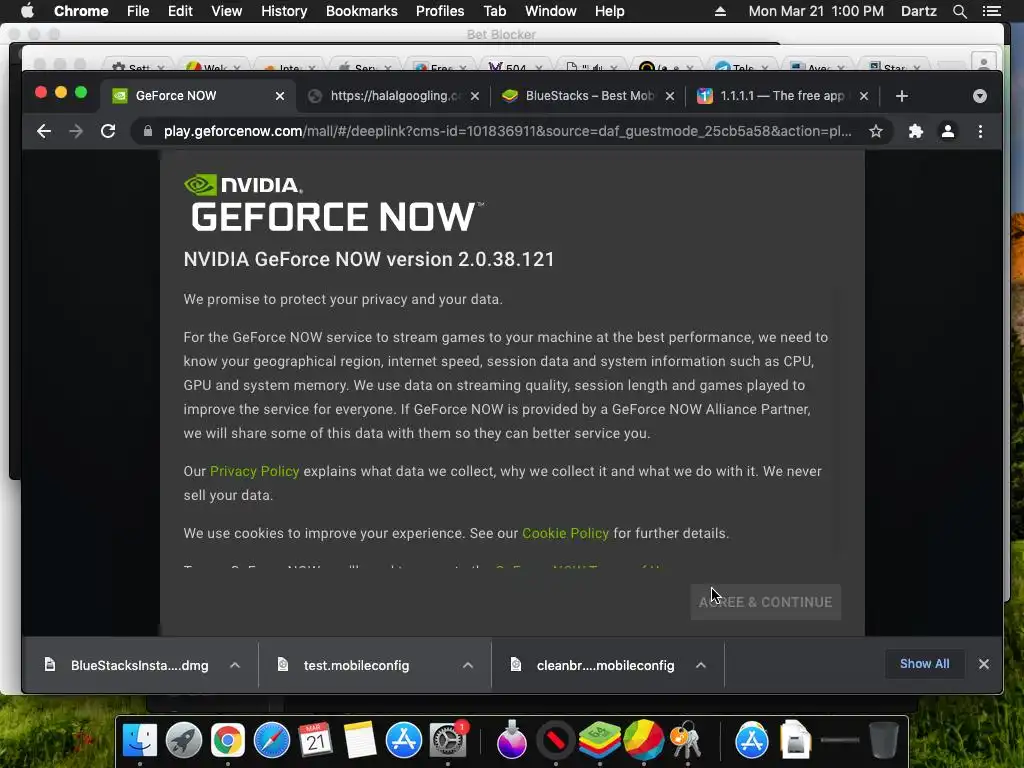Open System Preferences gear in Dock
The width and height of the screenshot is (1024, 768).
448,741
